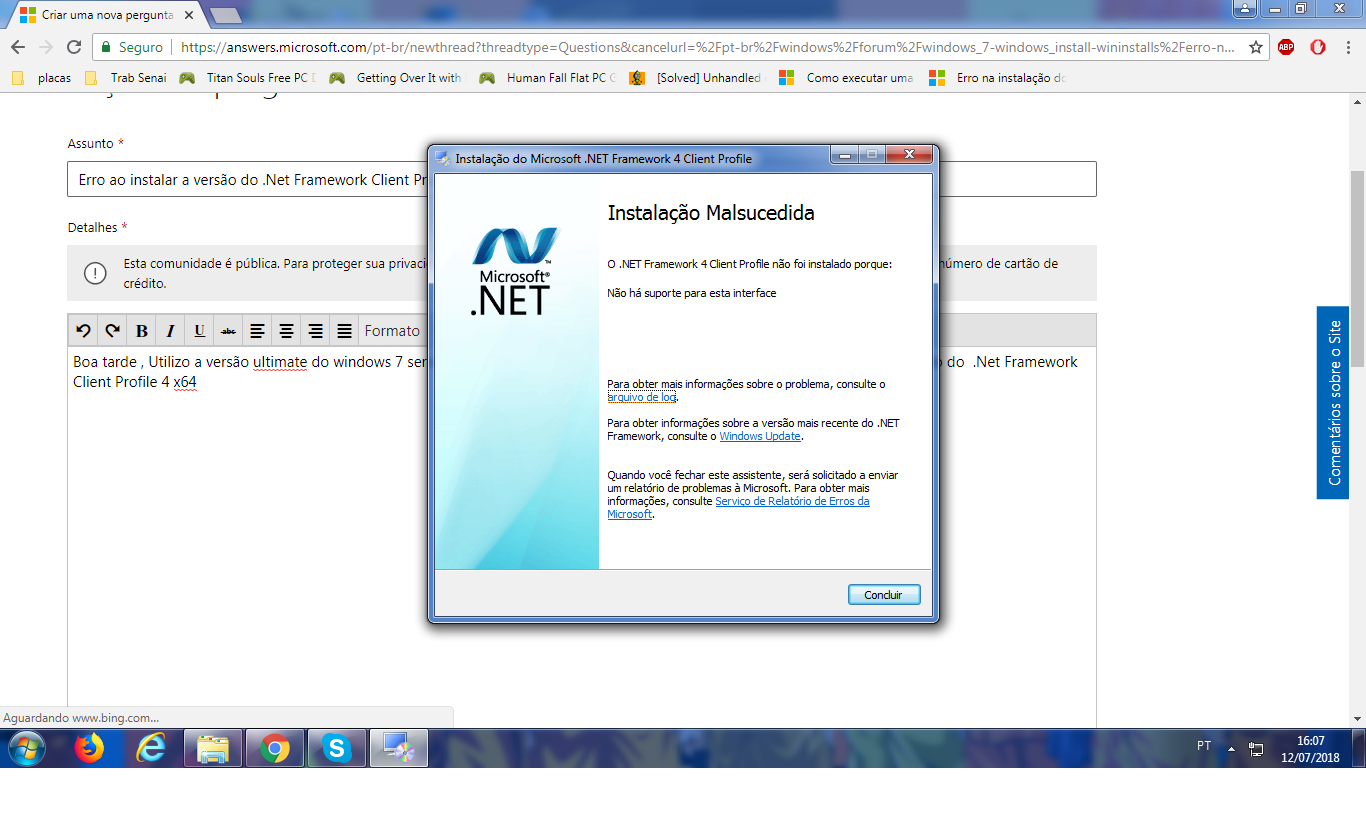
Task: Launch Firefox from the taskbar
Action: click(x=90, y=748)
